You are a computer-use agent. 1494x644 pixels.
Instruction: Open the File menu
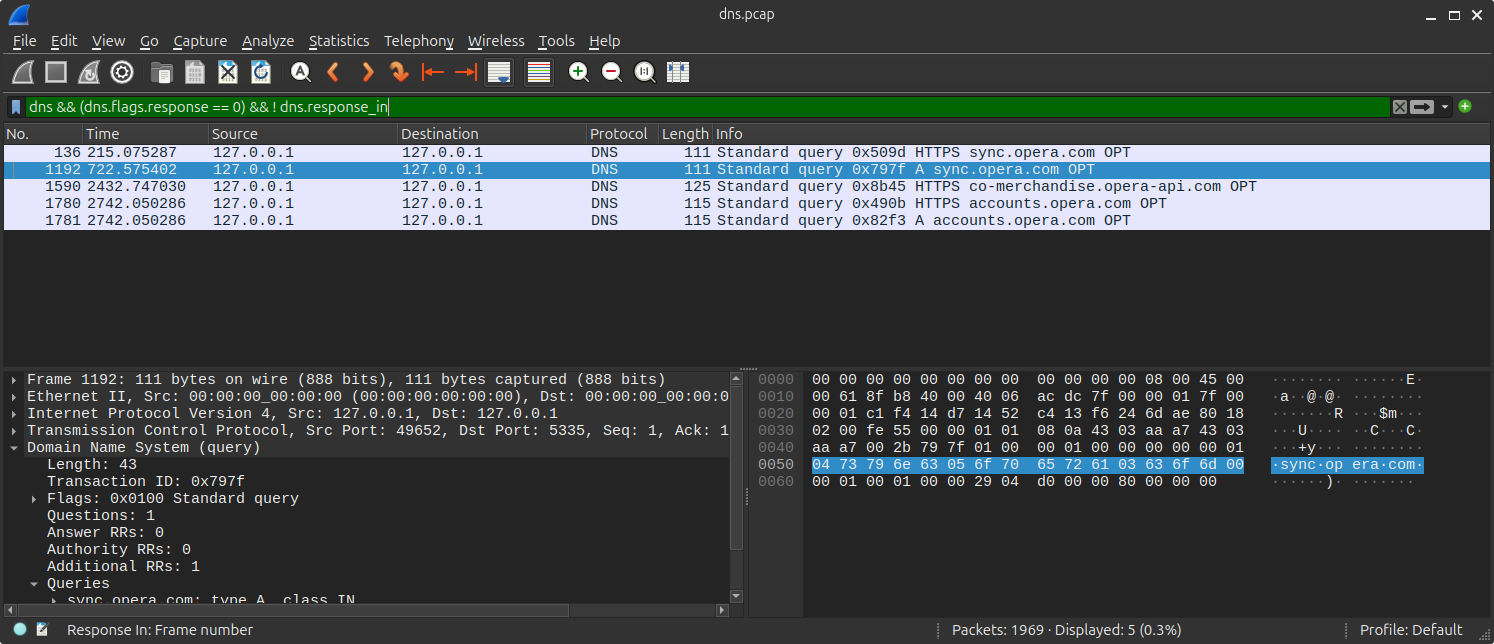25,41
